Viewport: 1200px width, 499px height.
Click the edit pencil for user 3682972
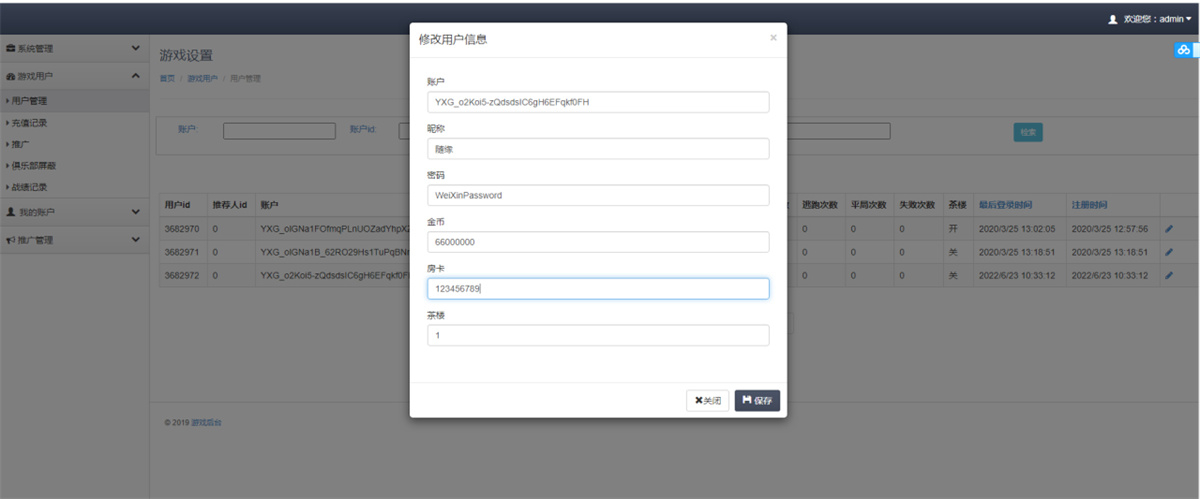point(1169,275)
